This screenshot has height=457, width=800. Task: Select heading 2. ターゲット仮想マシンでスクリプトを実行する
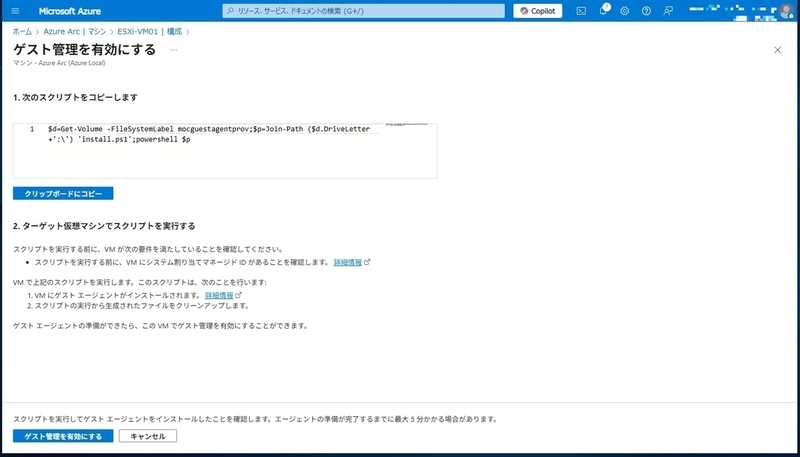(x=104, y=226)
